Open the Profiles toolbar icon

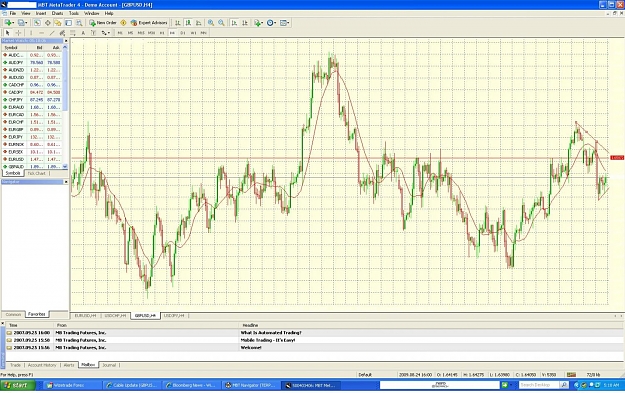click(23, 23)
